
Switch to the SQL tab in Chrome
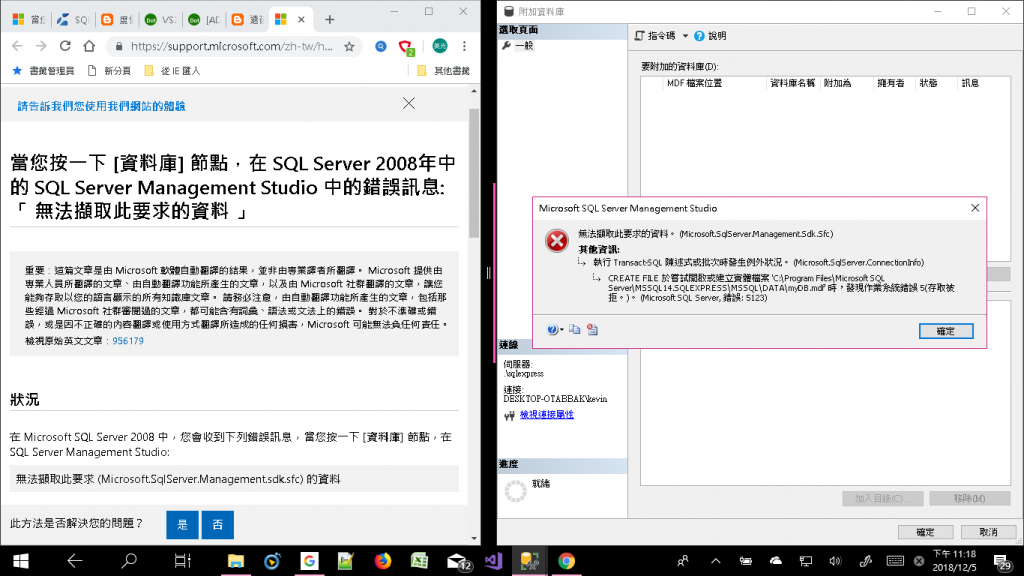click(72, 20)
